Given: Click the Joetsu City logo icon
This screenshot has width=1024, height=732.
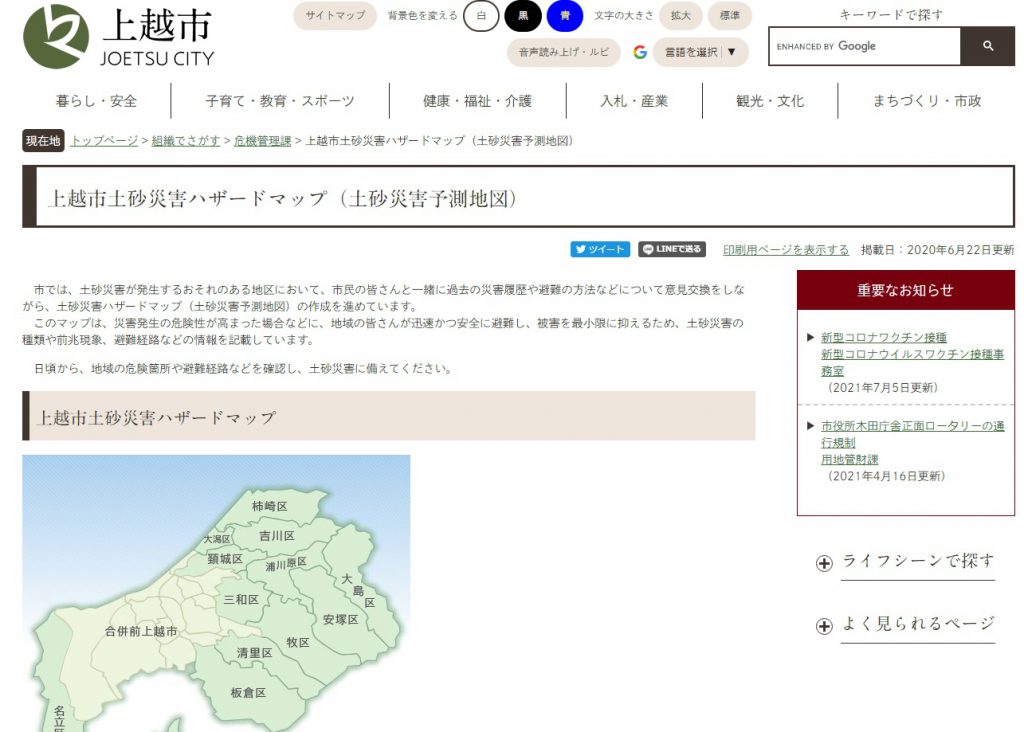Looking at the screenshot, I should 56,36.
